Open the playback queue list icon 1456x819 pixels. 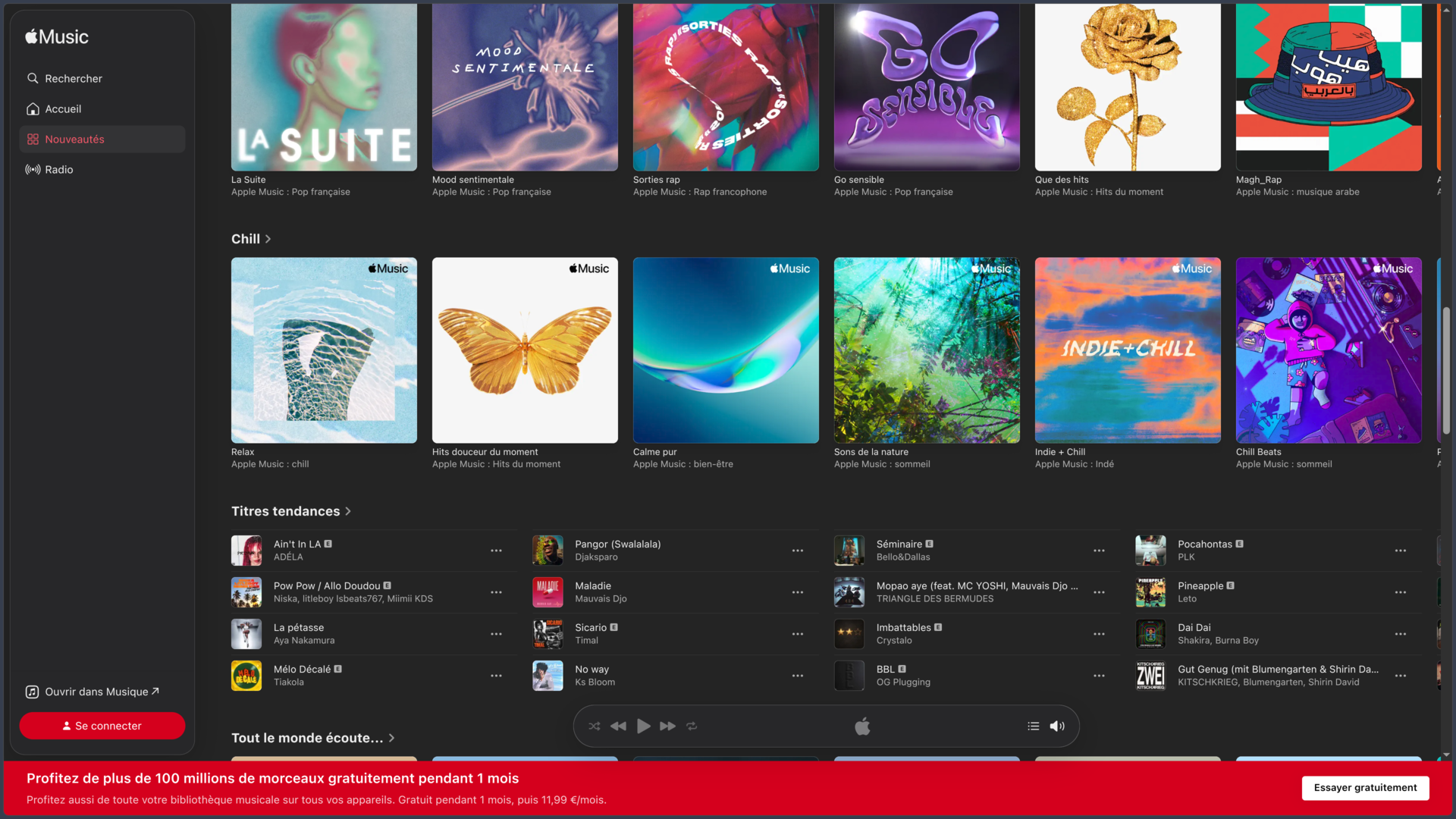tap(1033, 726)
